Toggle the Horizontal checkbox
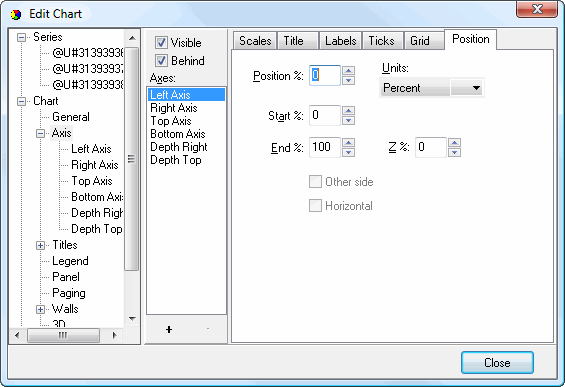 pyautogui.click(x=315, y=206)
